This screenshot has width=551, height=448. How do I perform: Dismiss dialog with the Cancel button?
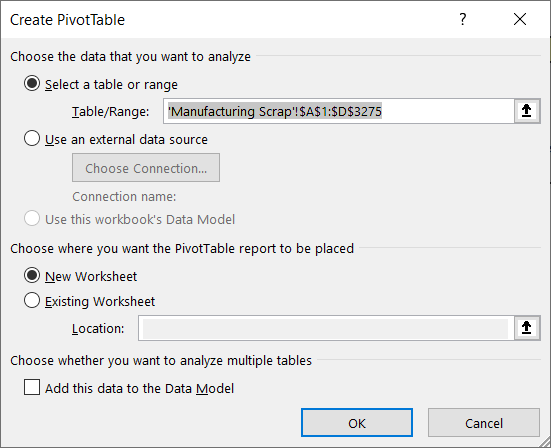tap(484, 423)
